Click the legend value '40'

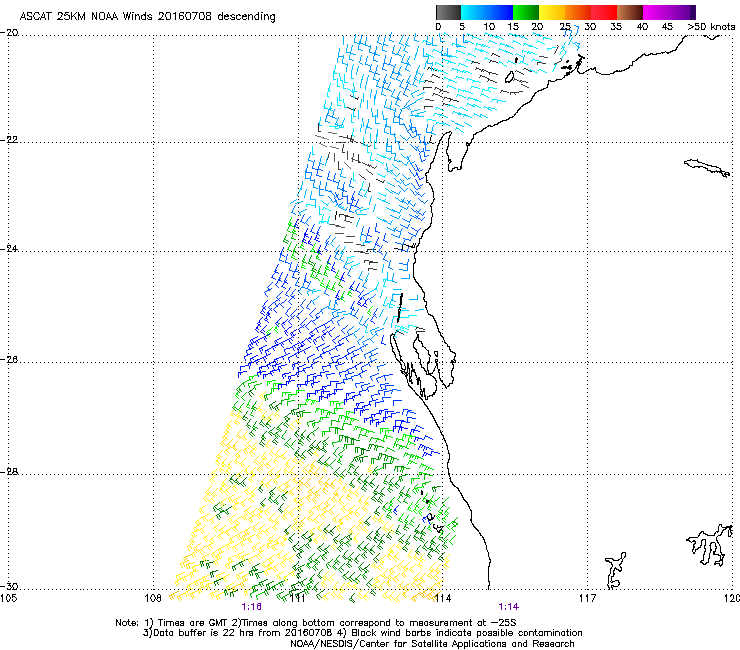coord(642,27)
